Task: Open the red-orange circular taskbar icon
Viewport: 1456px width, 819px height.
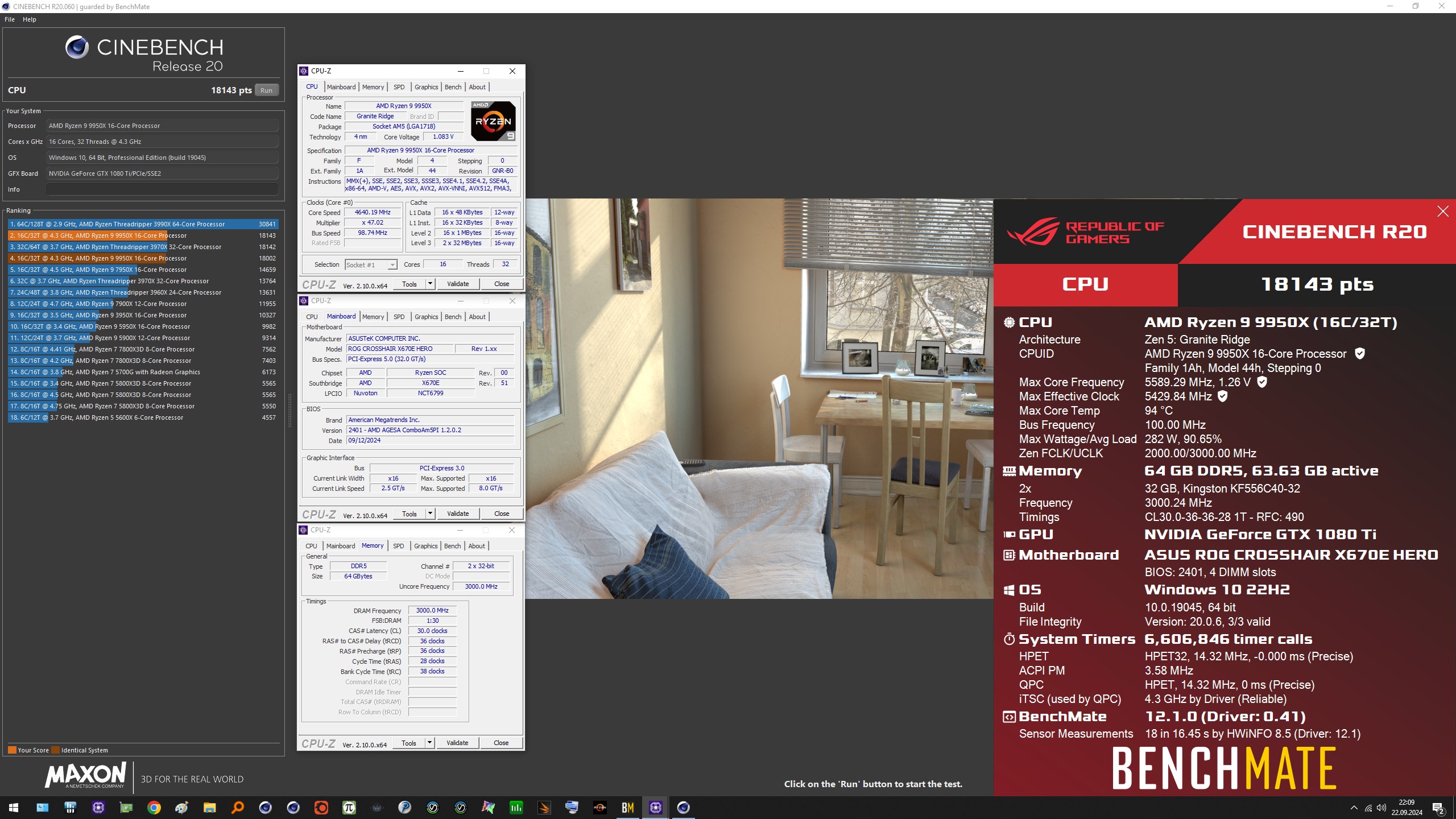Action: [x=321, y=807]
